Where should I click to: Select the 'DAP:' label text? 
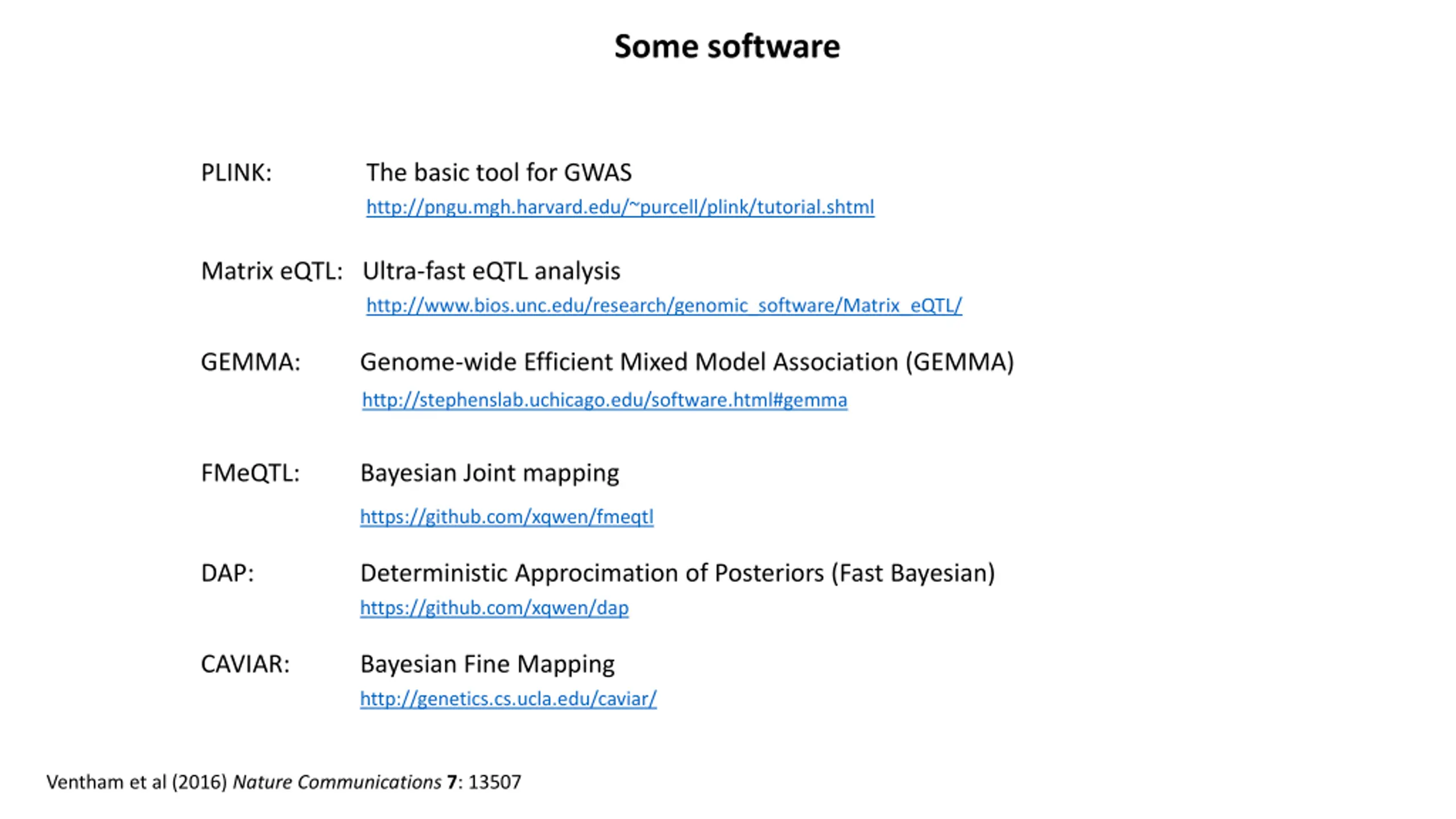coord(227,573)
